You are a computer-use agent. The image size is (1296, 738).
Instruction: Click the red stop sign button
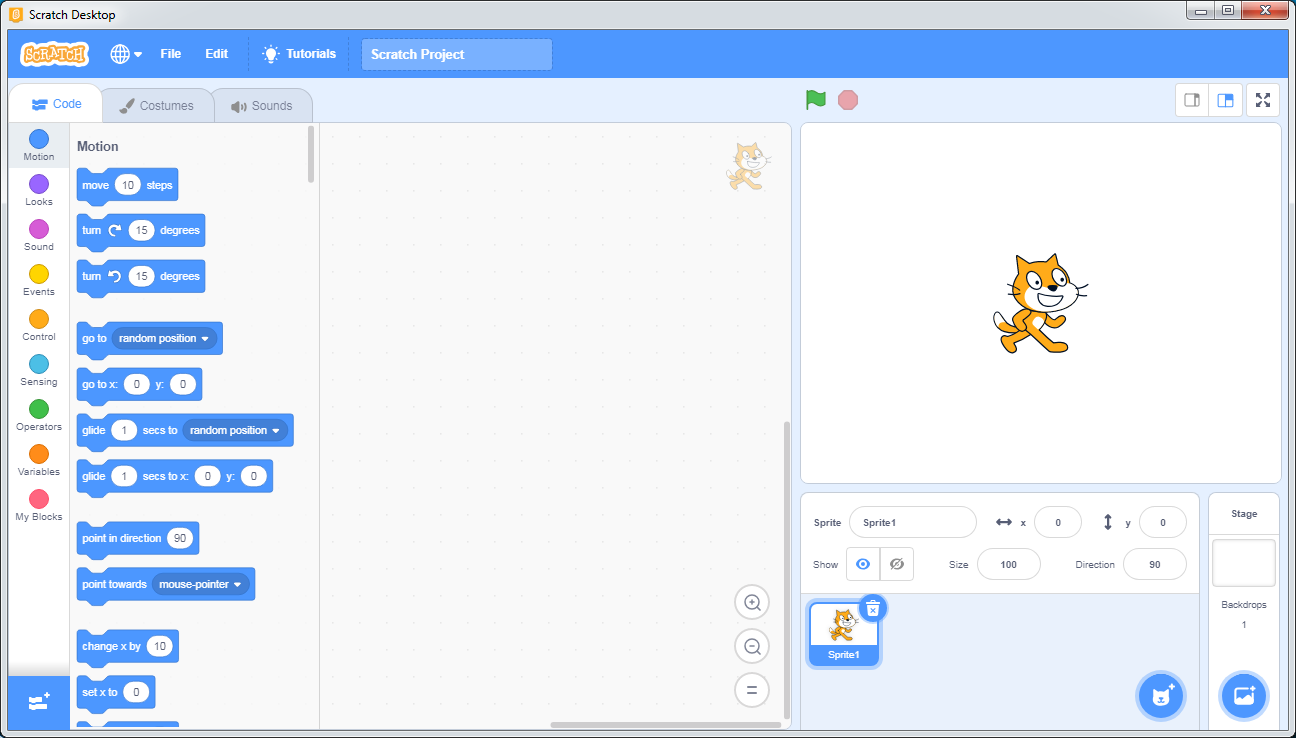click(x=848, y=100)
